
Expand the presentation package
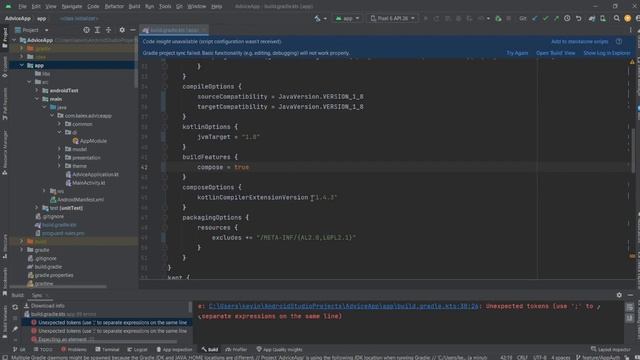point(59,158)
